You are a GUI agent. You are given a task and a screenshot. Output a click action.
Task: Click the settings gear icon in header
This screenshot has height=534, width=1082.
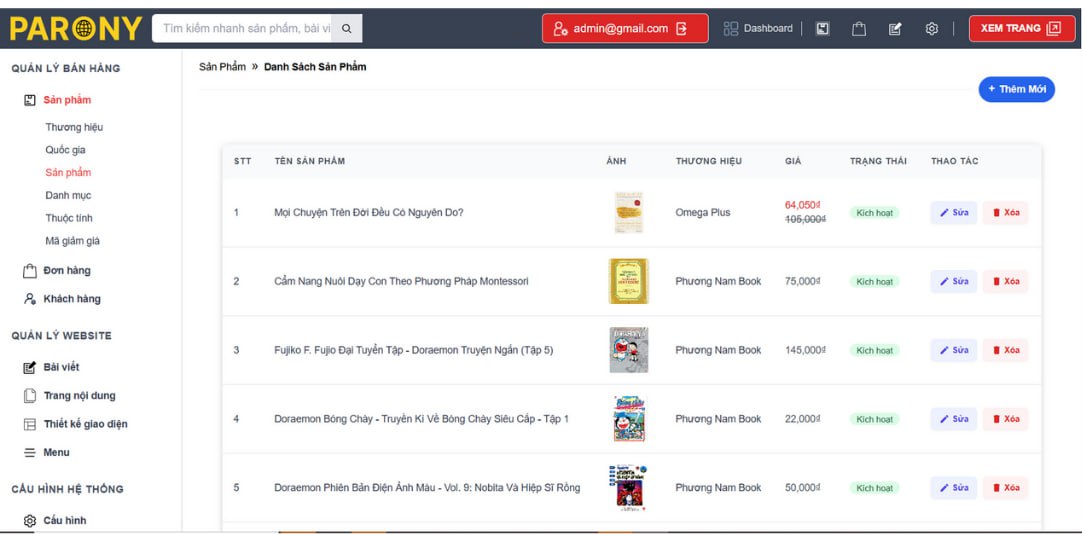(x=931, y=29)
